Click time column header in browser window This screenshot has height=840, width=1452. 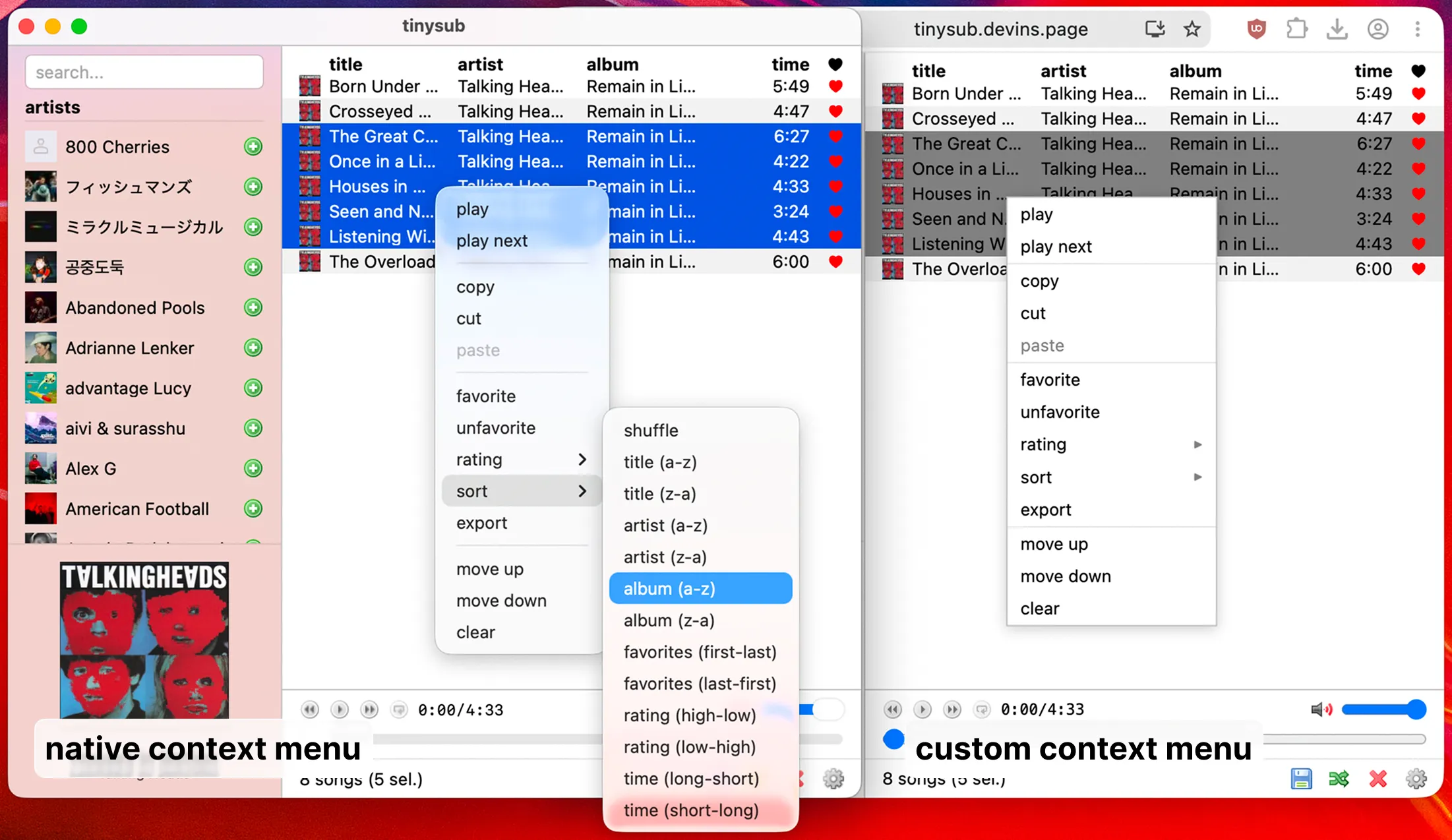coord(1373,71)
